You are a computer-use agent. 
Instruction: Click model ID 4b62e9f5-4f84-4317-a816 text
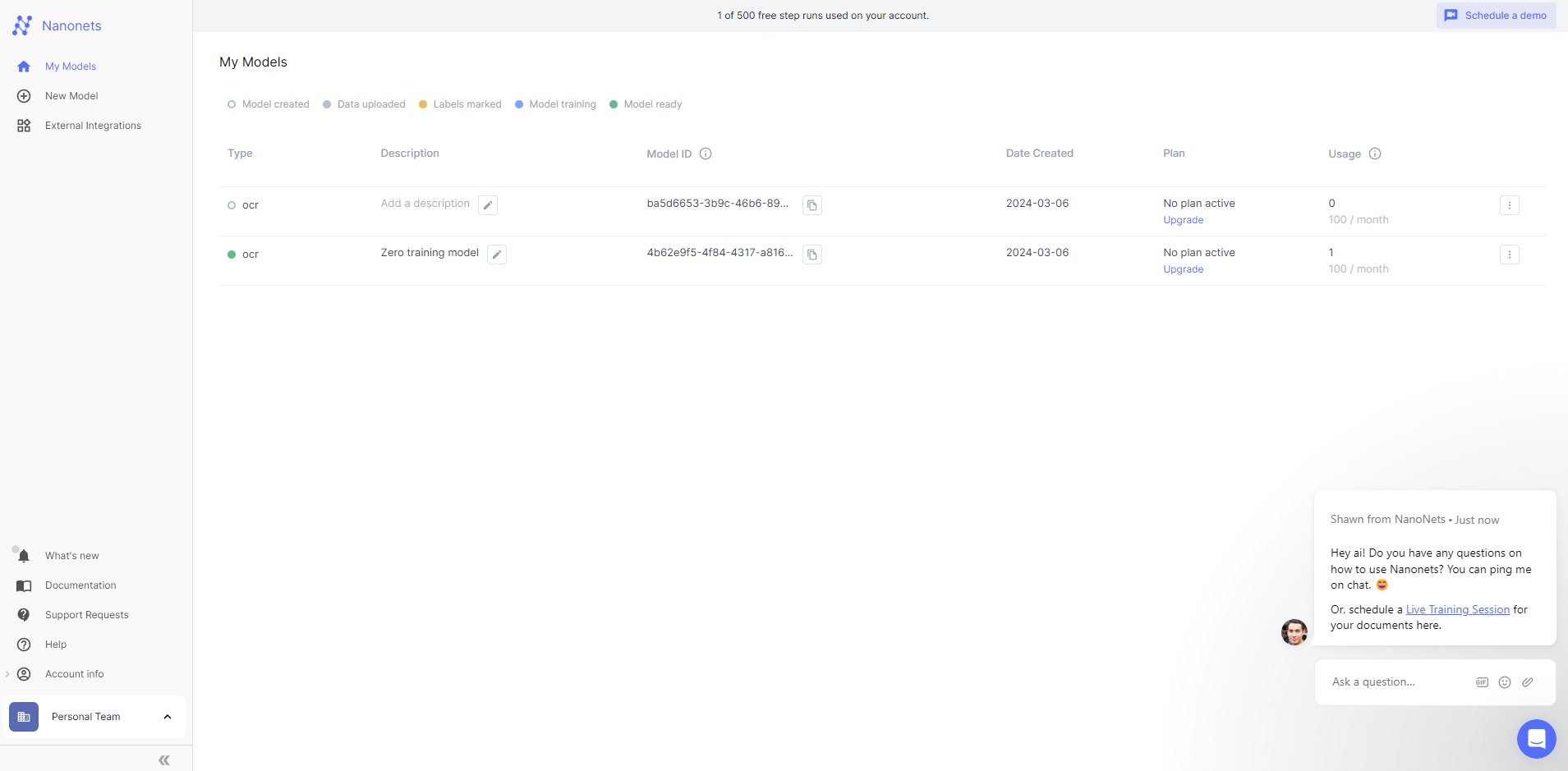720,253
